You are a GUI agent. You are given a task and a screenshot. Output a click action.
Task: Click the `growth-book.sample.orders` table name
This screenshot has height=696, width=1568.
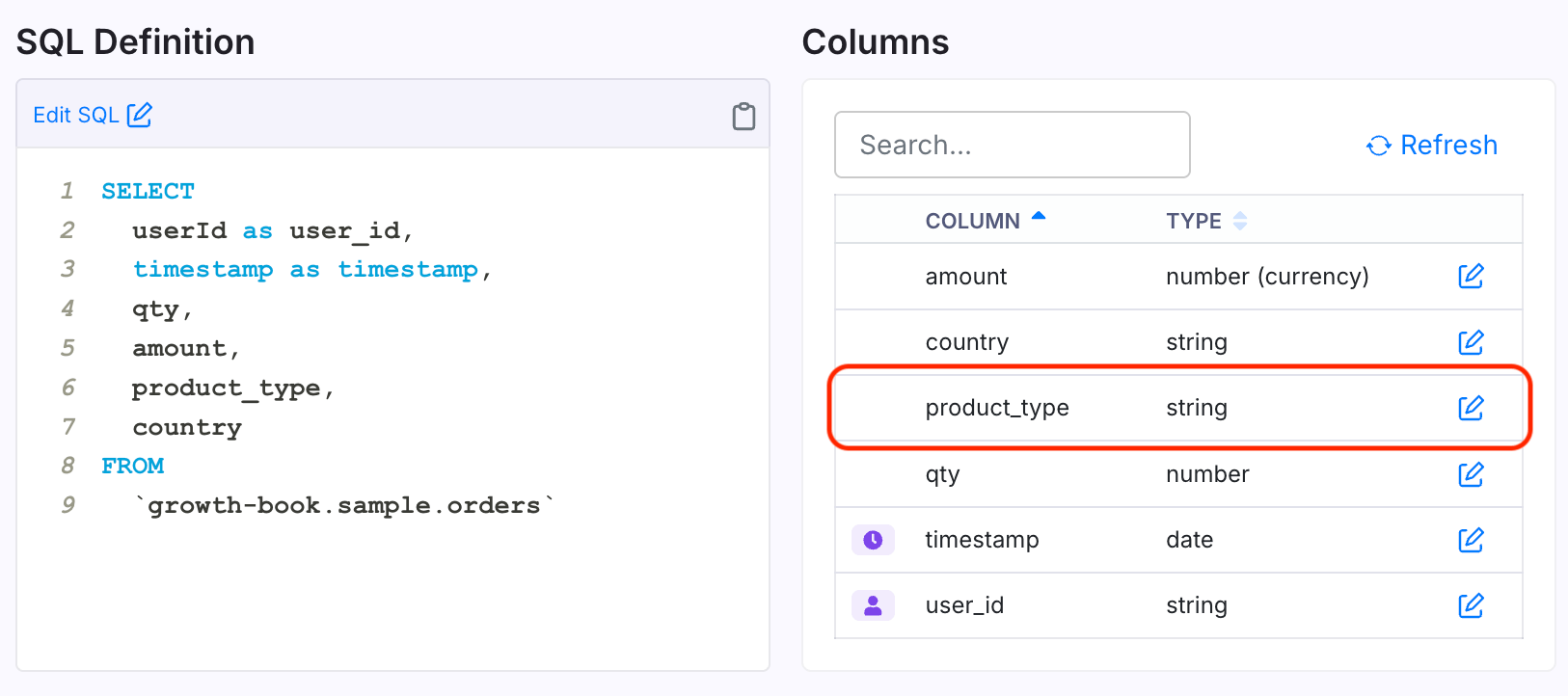pos(343,505)
